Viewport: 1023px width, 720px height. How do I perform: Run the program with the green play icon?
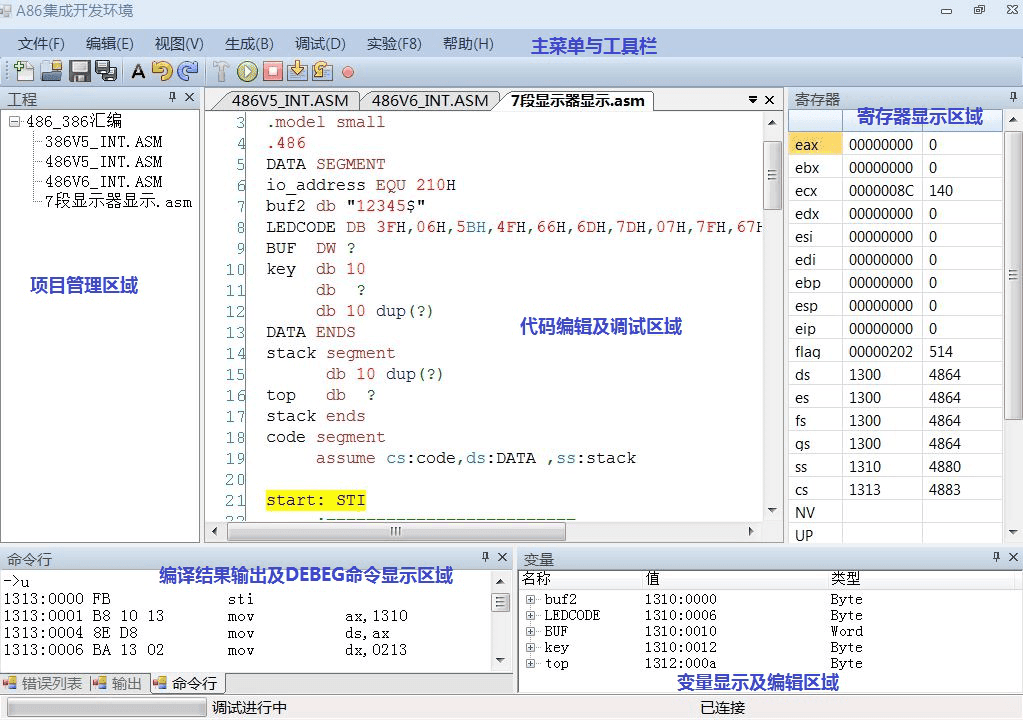click(x=245, y=71)
